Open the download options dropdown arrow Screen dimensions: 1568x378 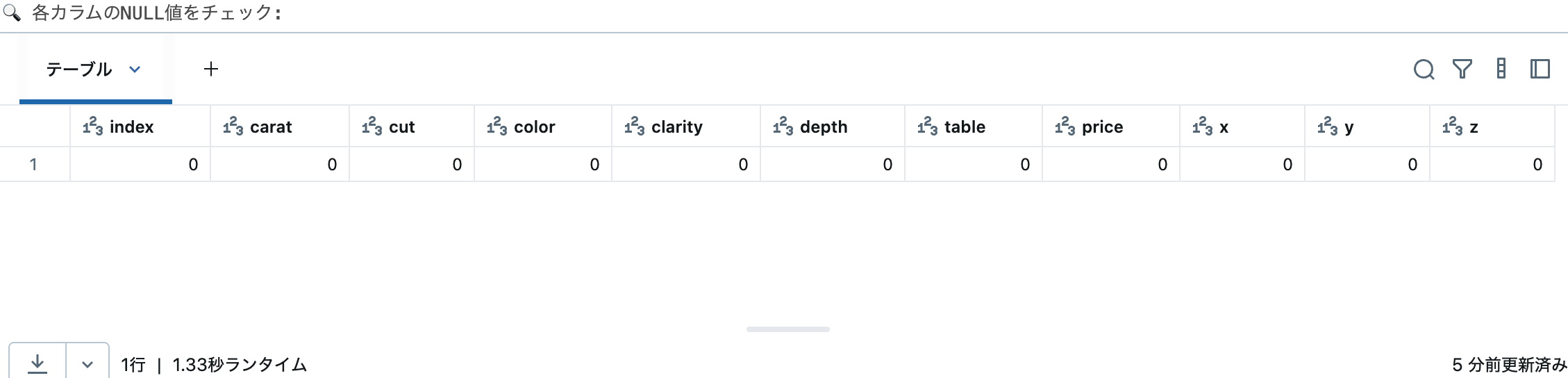87,364
